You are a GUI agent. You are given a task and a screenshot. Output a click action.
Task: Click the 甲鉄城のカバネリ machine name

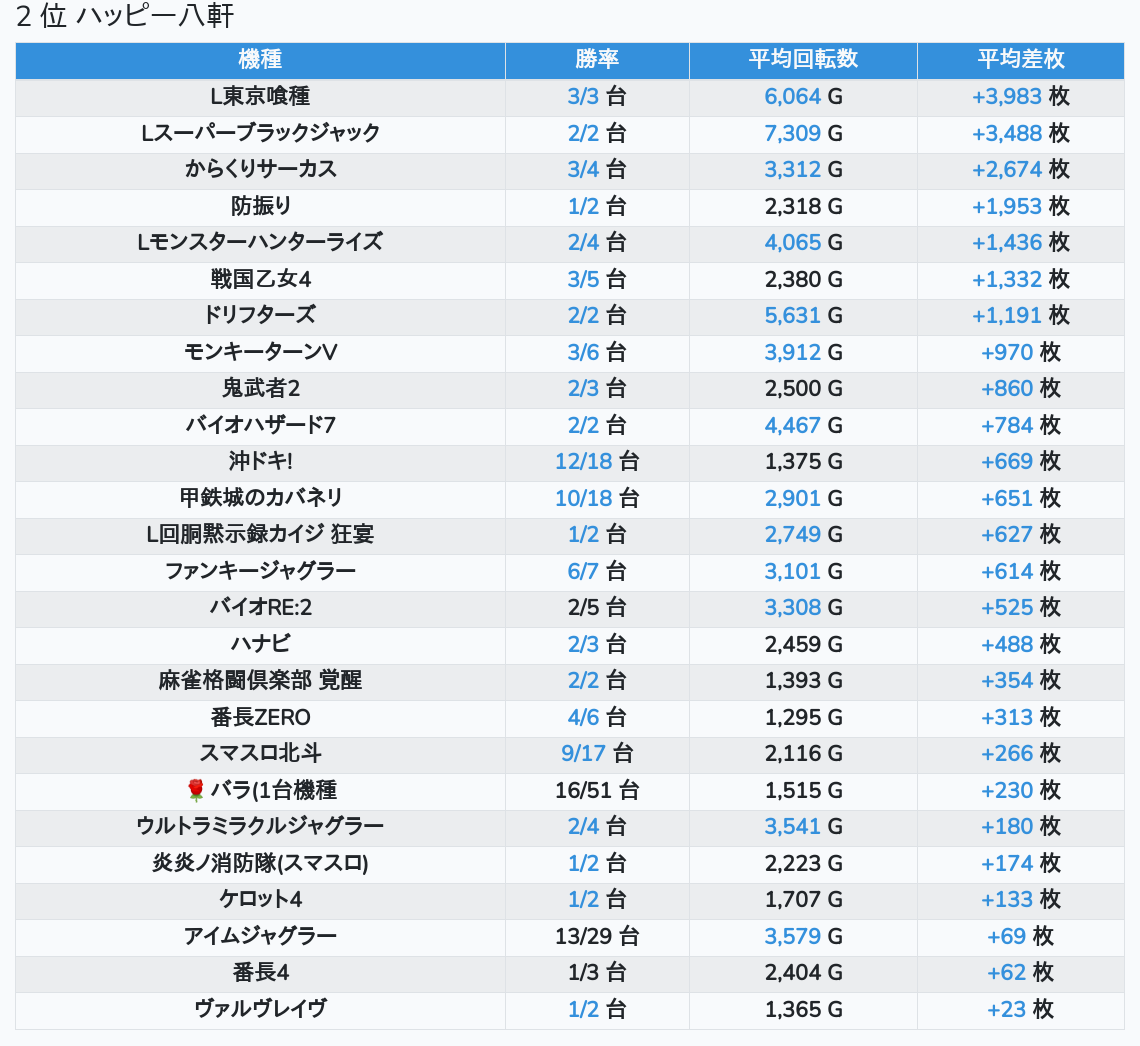click(260, 499)
